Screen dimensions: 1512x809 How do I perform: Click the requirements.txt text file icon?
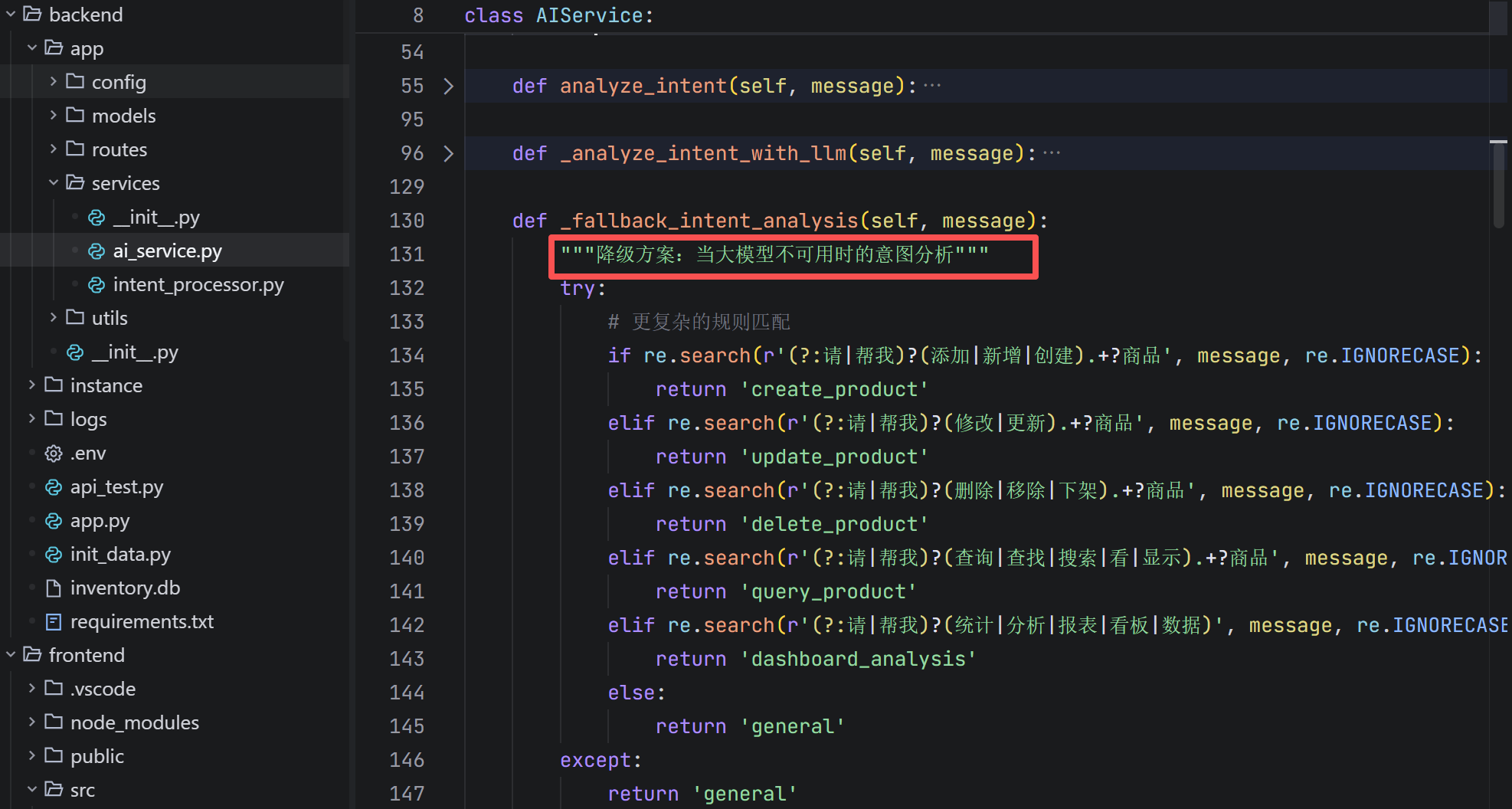(54, 622)
